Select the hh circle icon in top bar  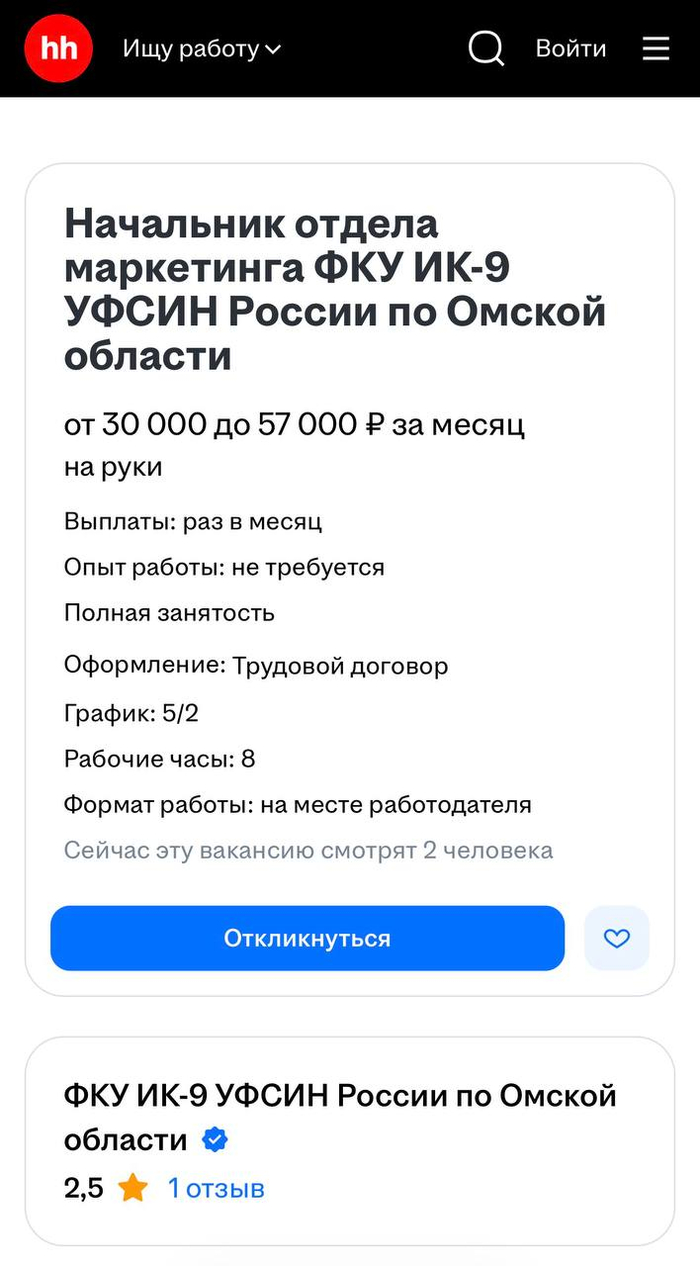[x=58, y=48]
